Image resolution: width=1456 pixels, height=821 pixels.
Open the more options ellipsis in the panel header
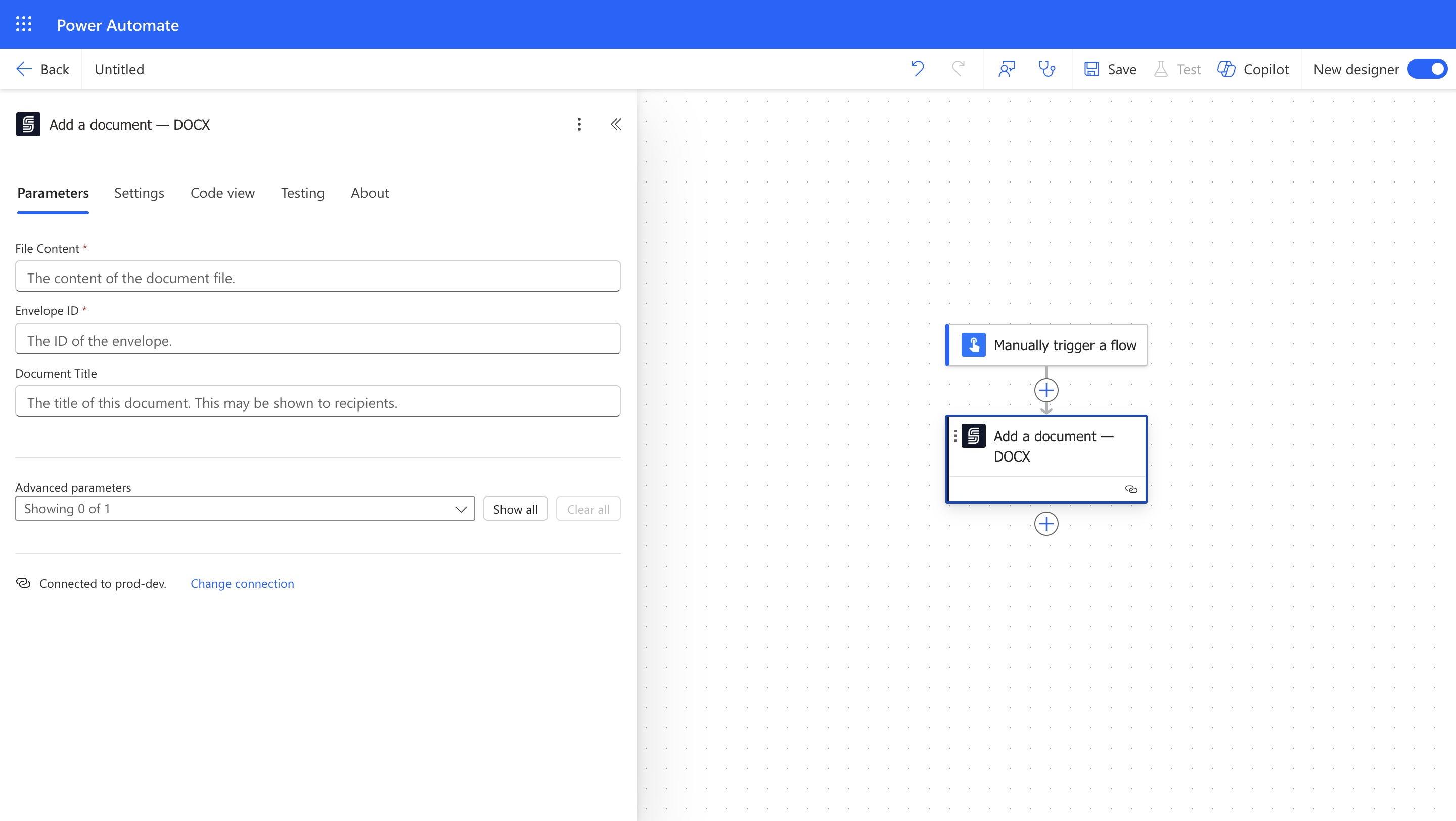point(579,124)
